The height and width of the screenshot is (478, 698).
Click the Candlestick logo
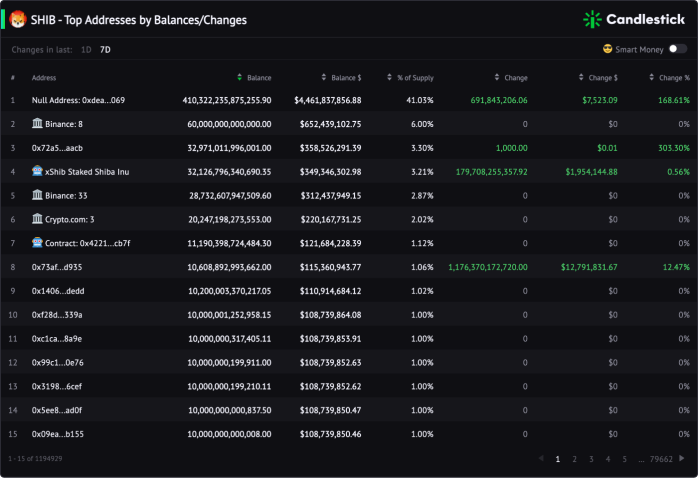[x=634, y=19]
